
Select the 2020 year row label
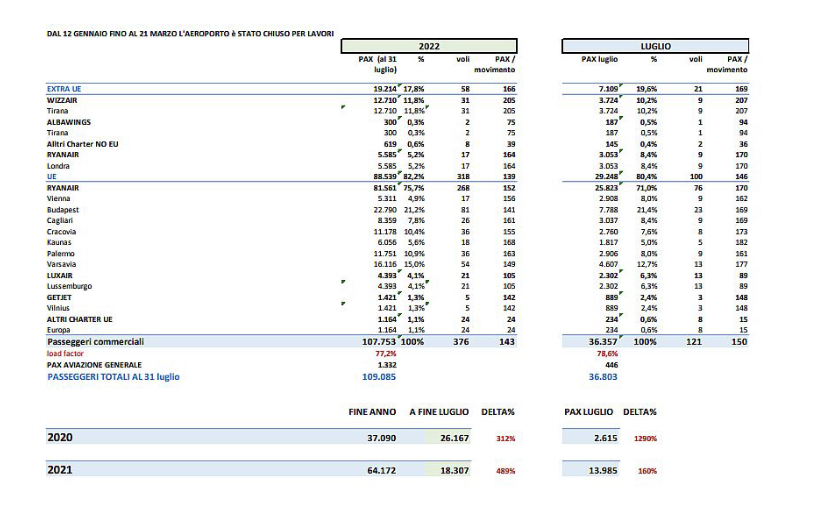click(x=60, y=437)
